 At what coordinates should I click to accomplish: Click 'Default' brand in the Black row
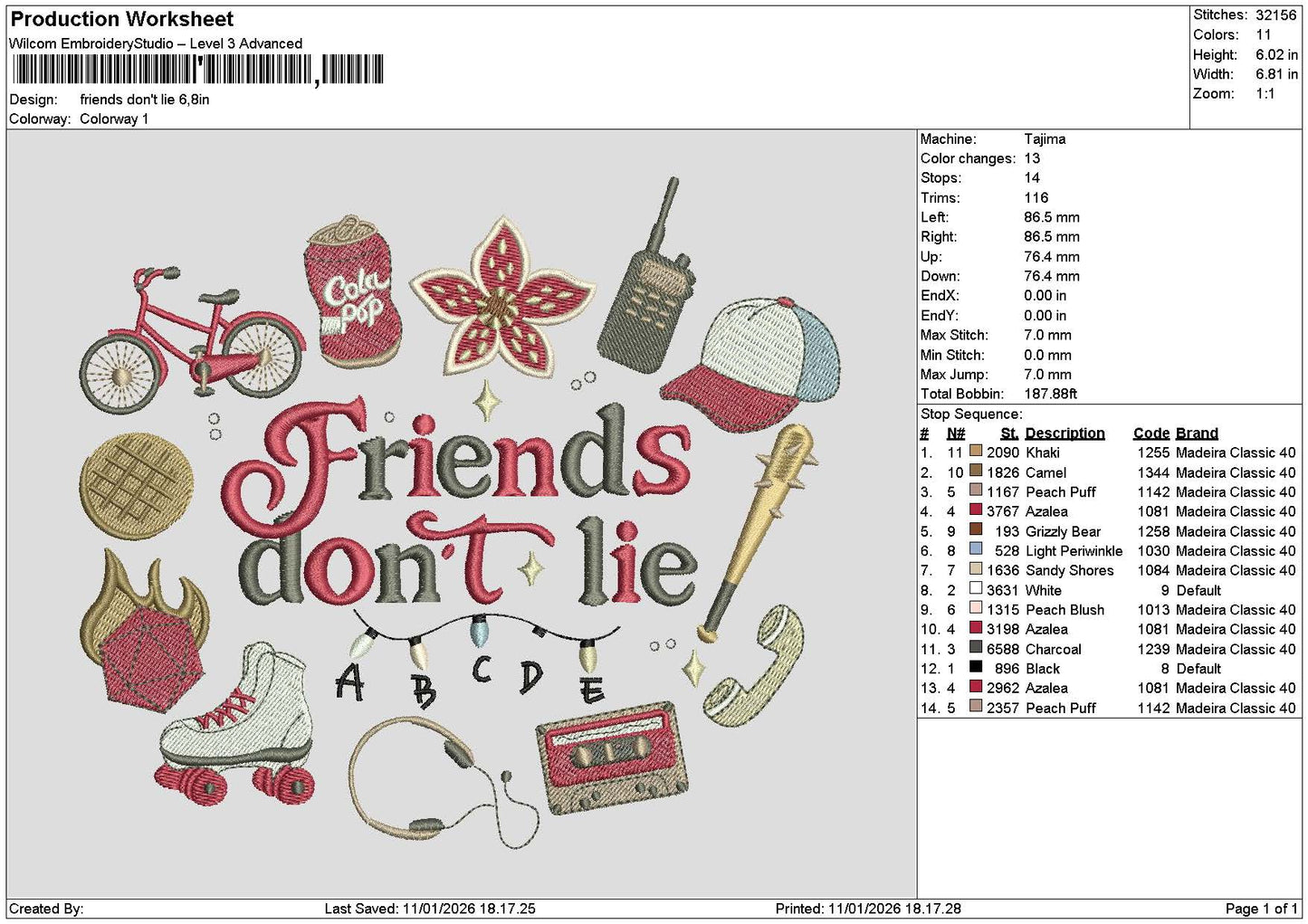pyautogui.click(x=1198, y=669)
